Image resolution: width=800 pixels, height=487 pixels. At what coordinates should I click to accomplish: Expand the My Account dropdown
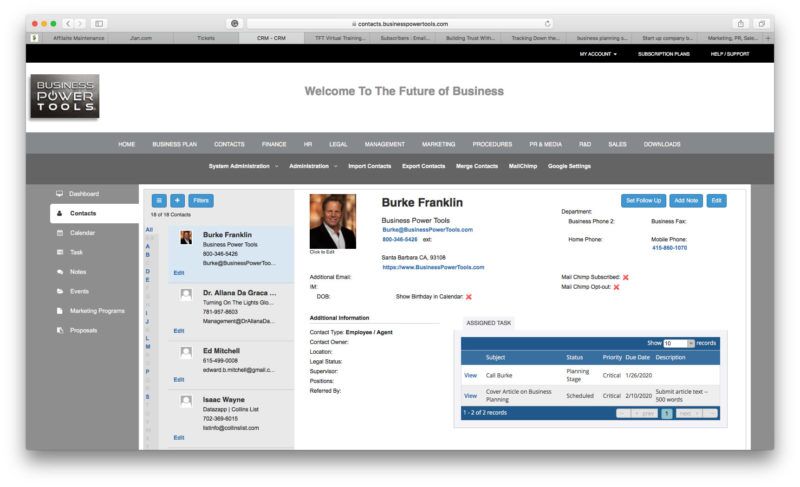[598, 54]
